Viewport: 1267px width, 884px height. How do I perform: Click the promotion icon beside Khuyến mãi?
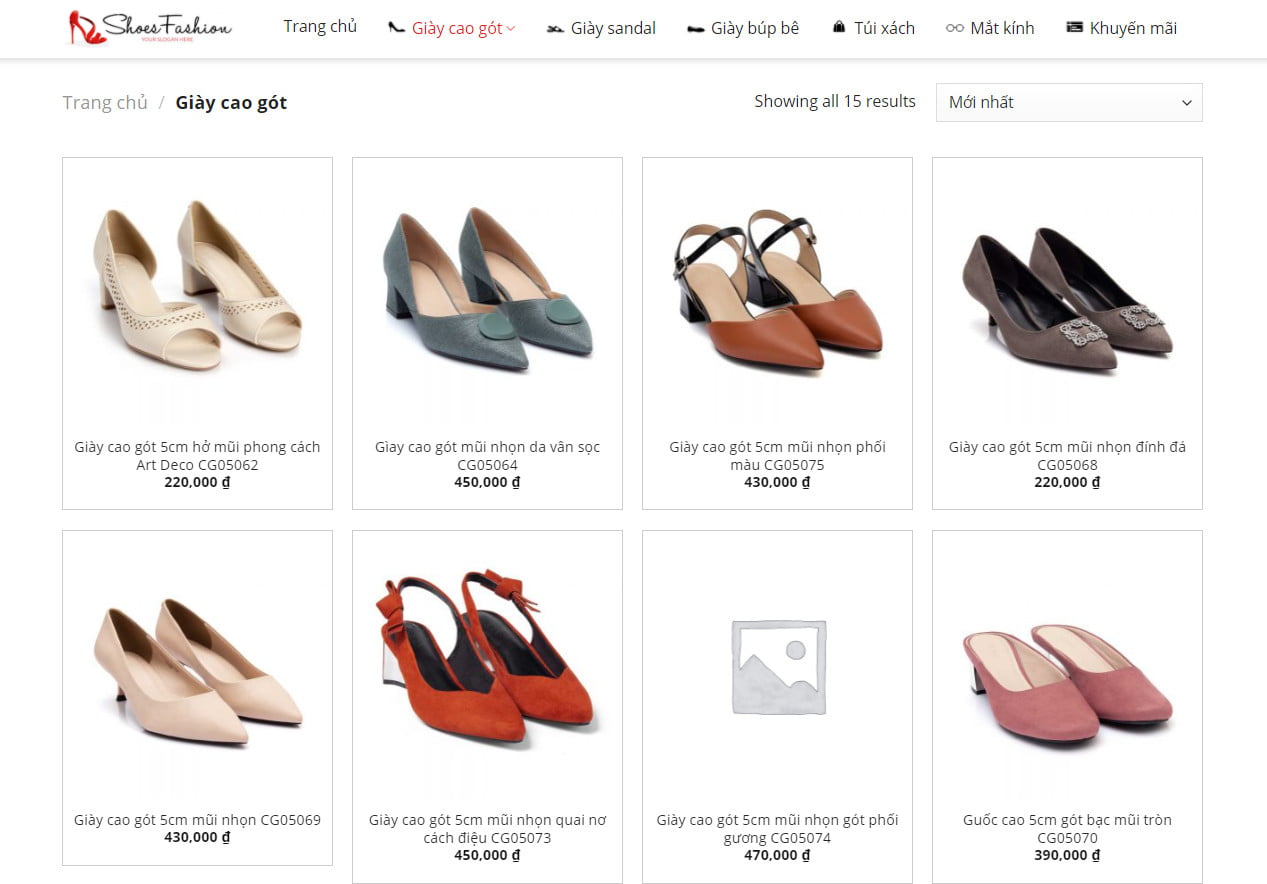pos(1075,28)
